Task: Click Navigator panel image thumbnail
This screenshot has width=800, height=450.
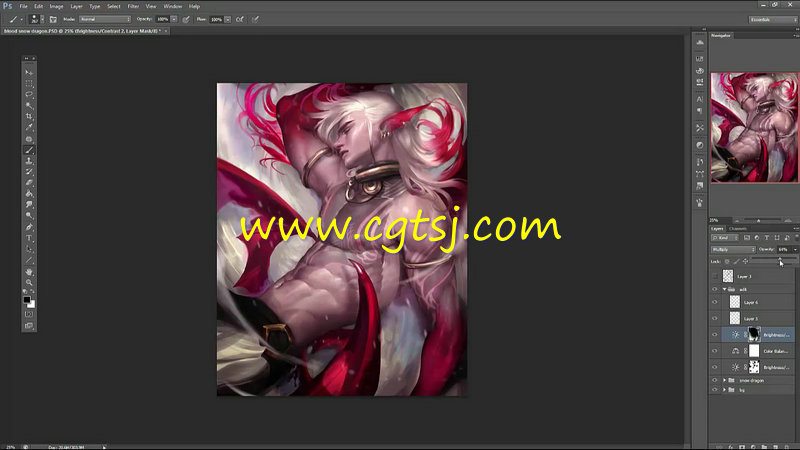Action: click(755, 127)
